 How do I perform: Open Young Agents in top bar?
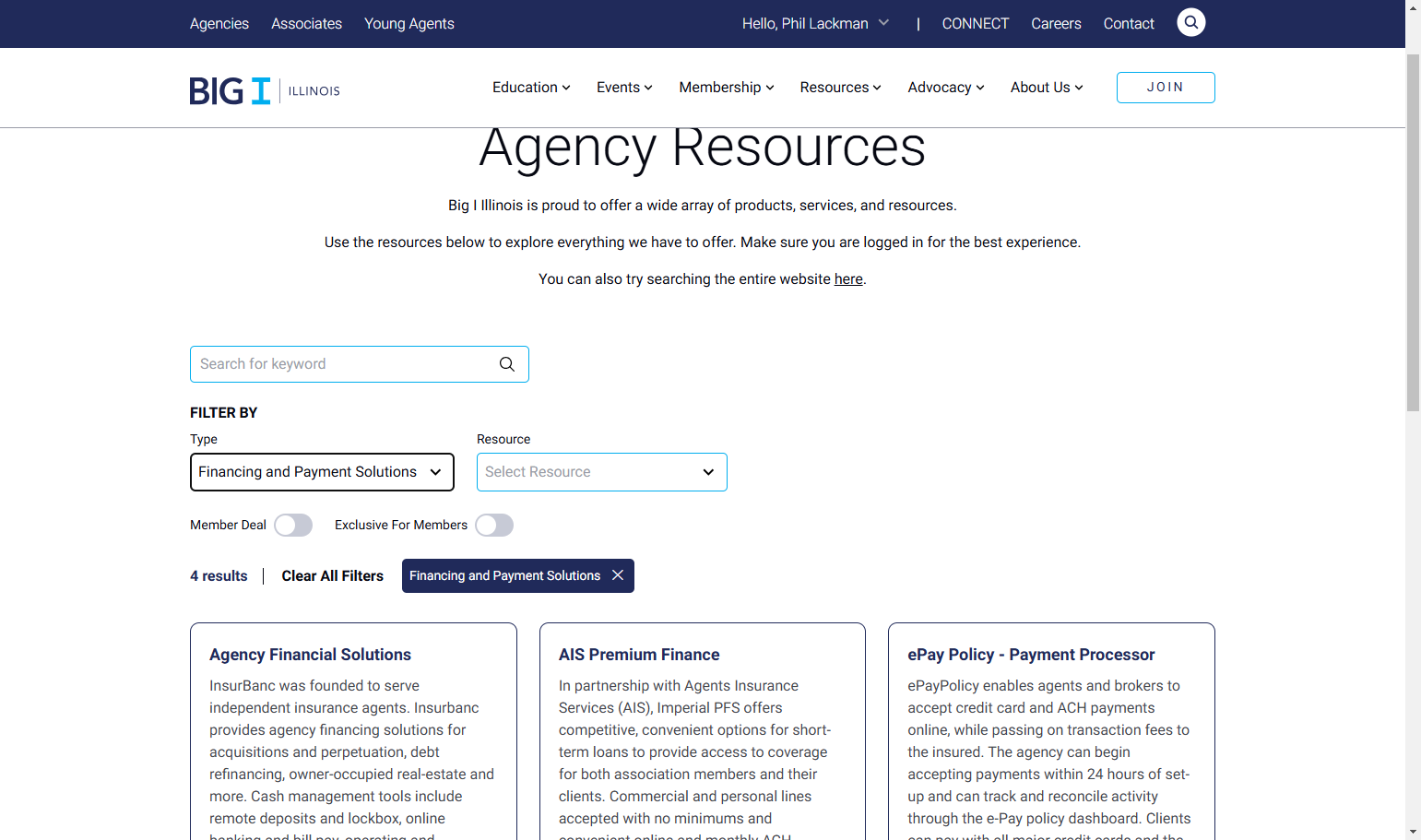coord(409,24)
